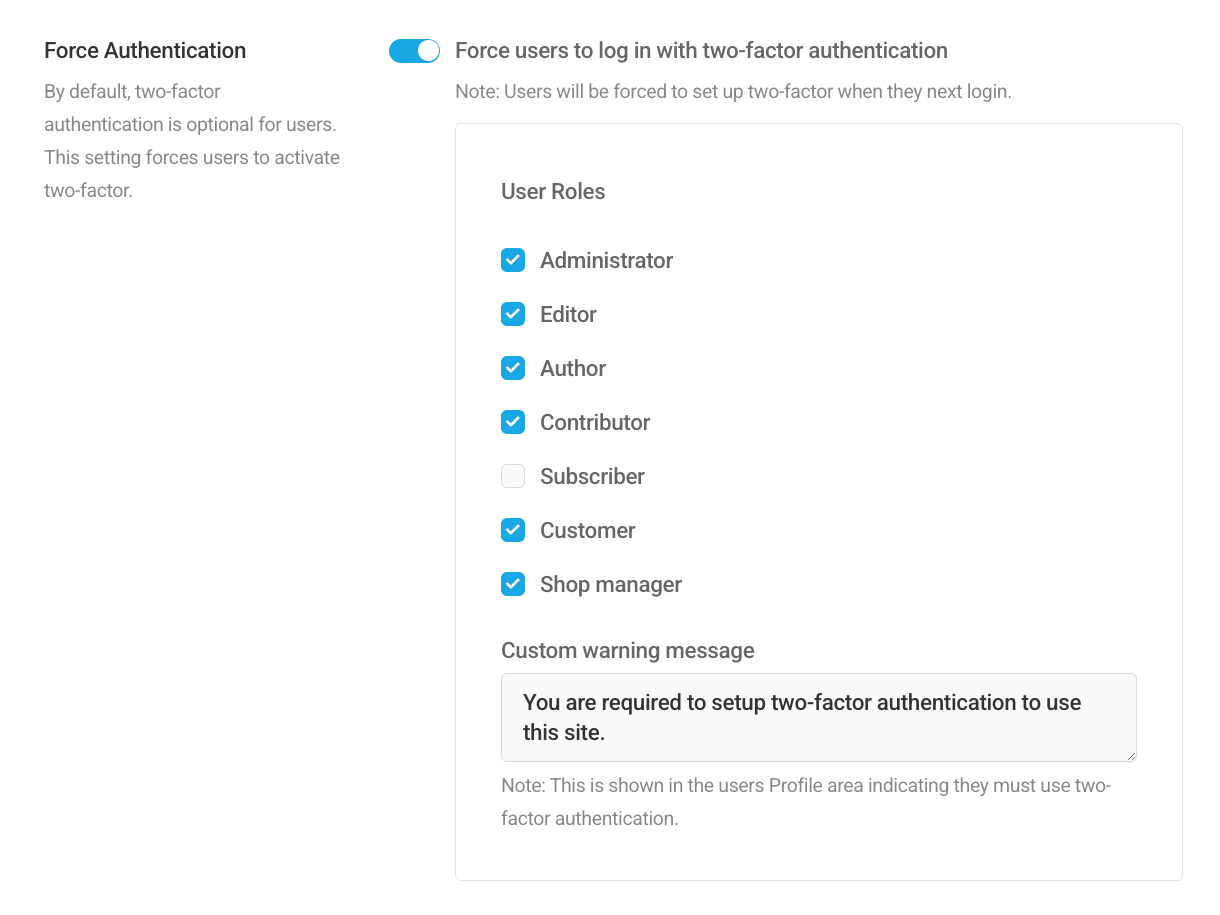Click the description text about optional two-factor
The image size is (1220, 915).
(191, 140)
